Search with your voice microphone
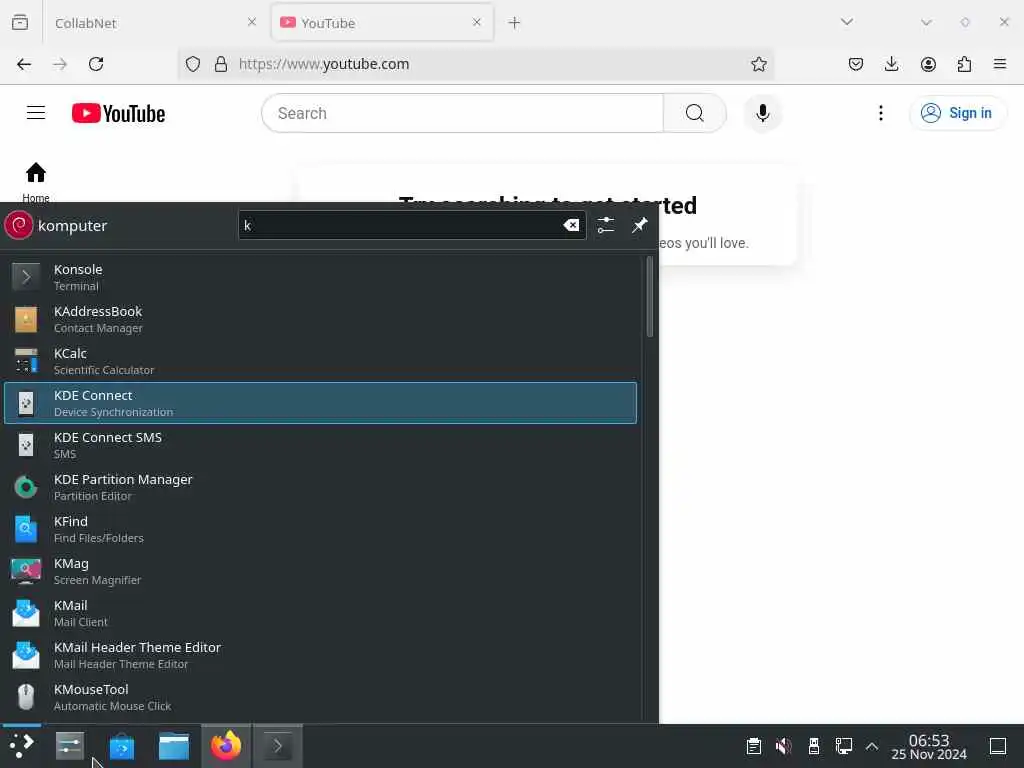The height and width of the screenshot is (768, 1024). 763,113
